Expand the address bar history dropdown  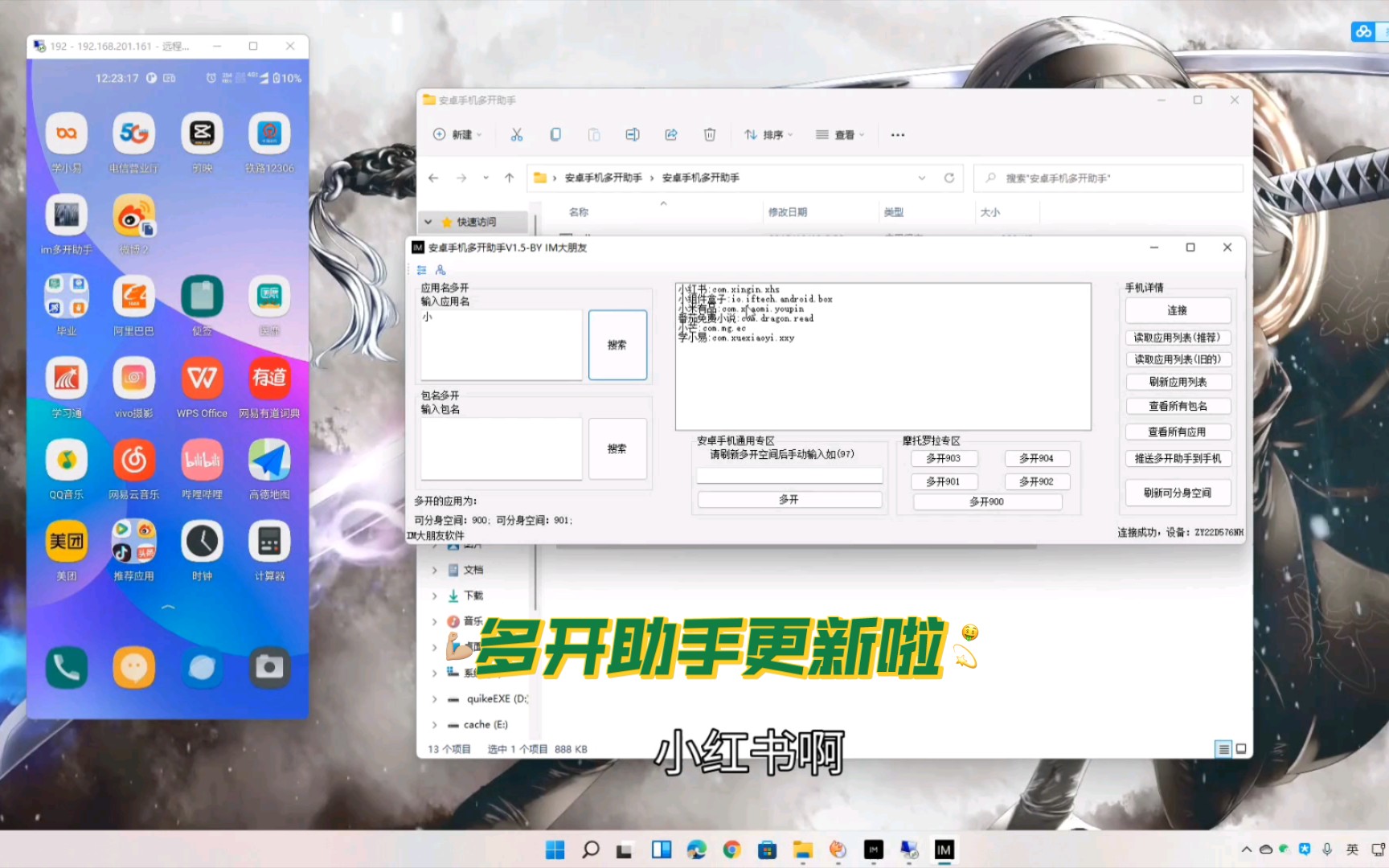(922, 178)
